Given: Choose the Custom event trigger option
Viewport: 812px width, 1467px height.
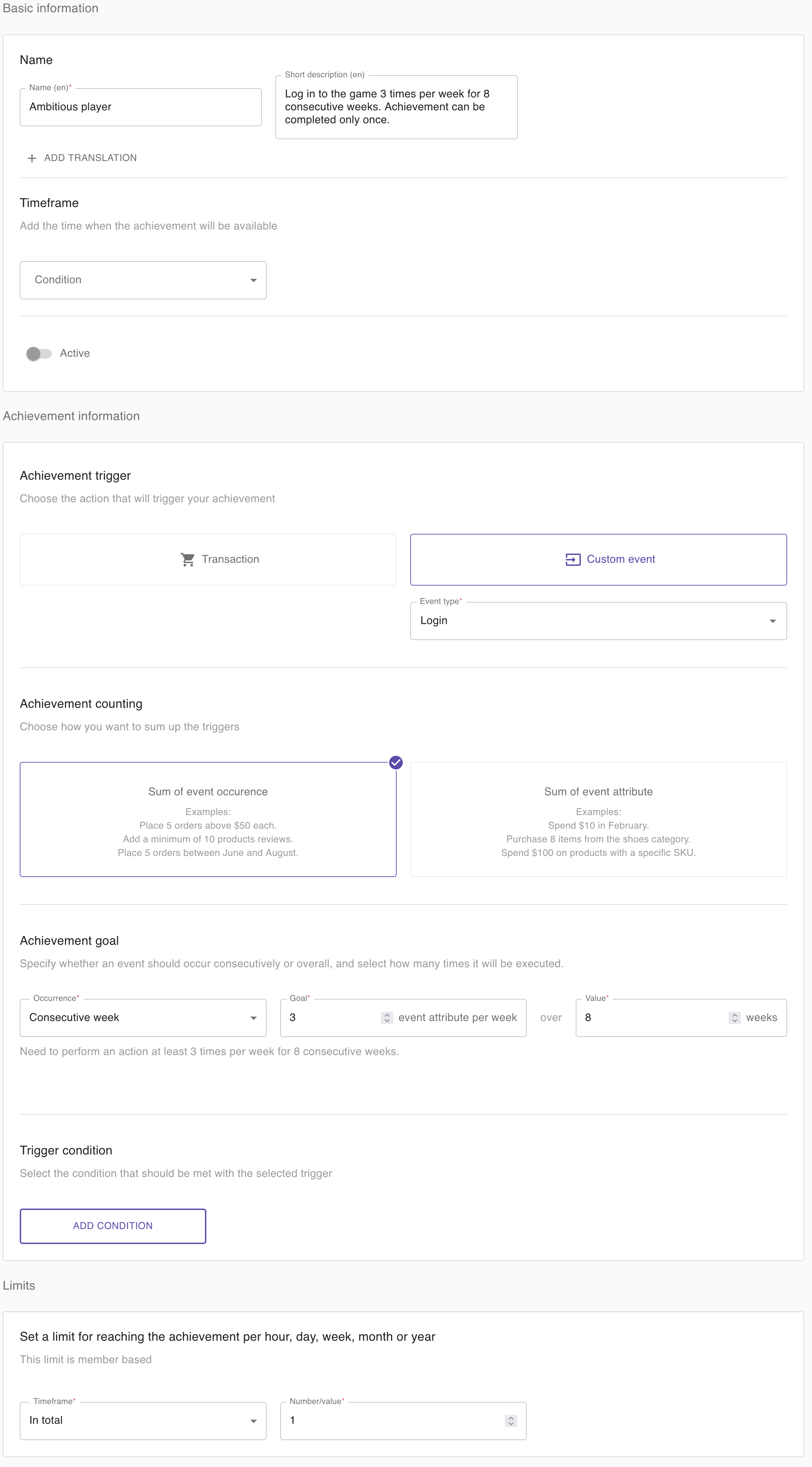Looking at the screenshot, I should point(599,560).
